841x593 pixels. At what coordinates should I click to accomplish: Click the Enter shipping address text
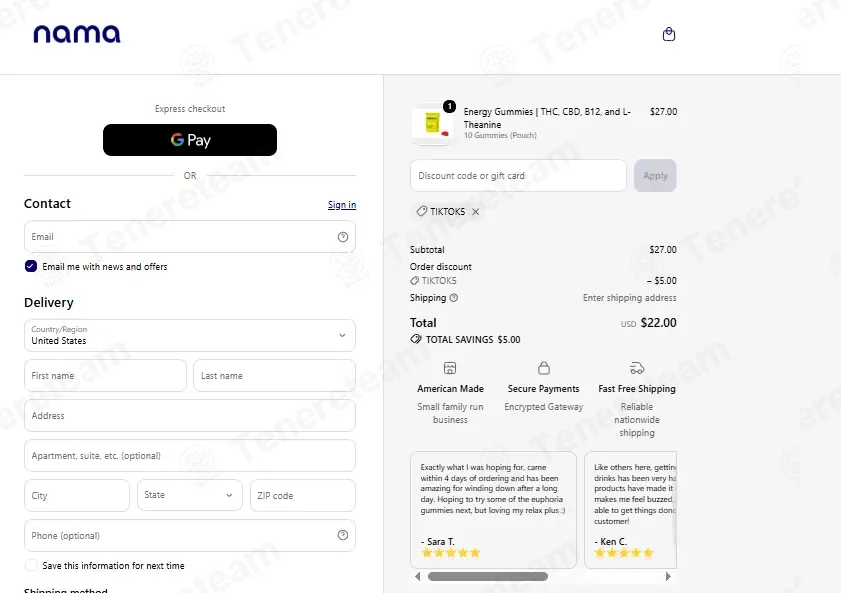click(630, 298)
